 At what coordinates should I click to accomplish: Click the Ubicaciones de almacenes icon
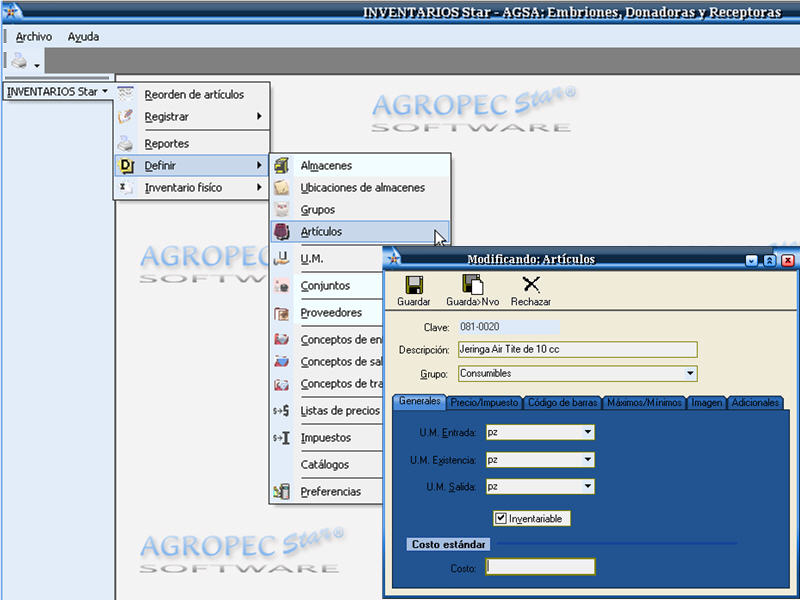tap(282, 187)
